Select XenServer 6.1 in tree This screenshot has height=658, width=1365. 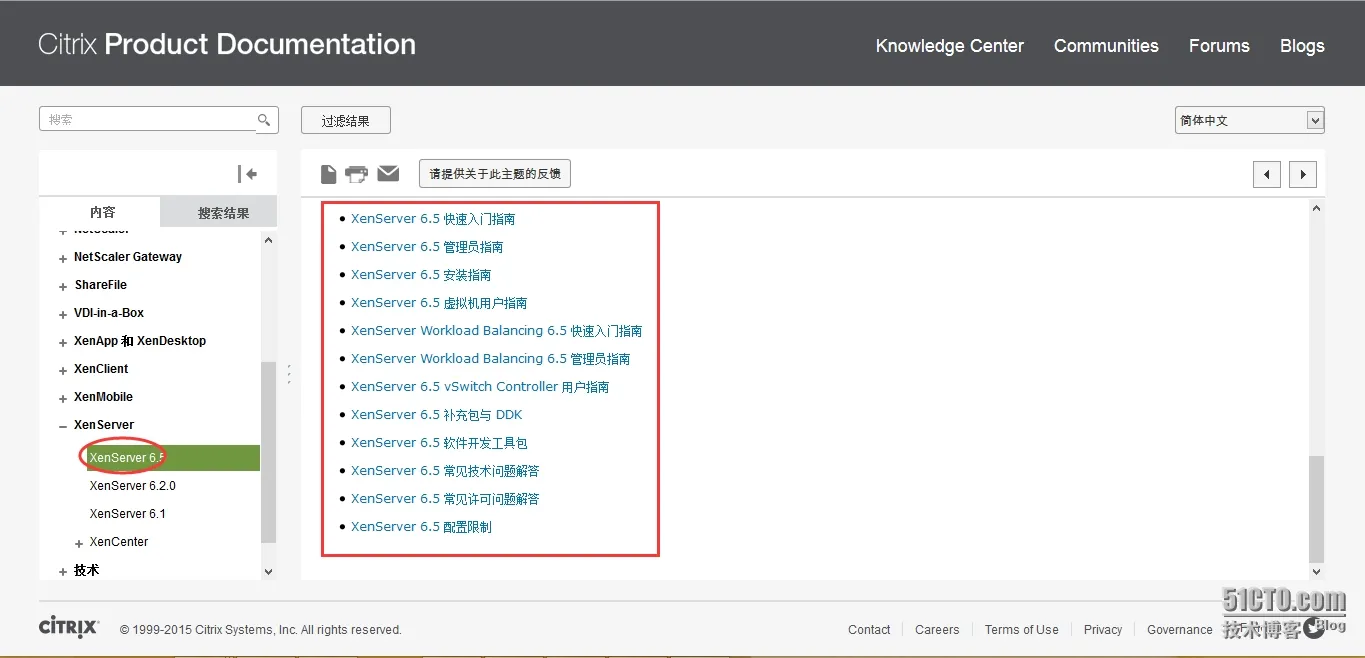click(x=127, y=514)
